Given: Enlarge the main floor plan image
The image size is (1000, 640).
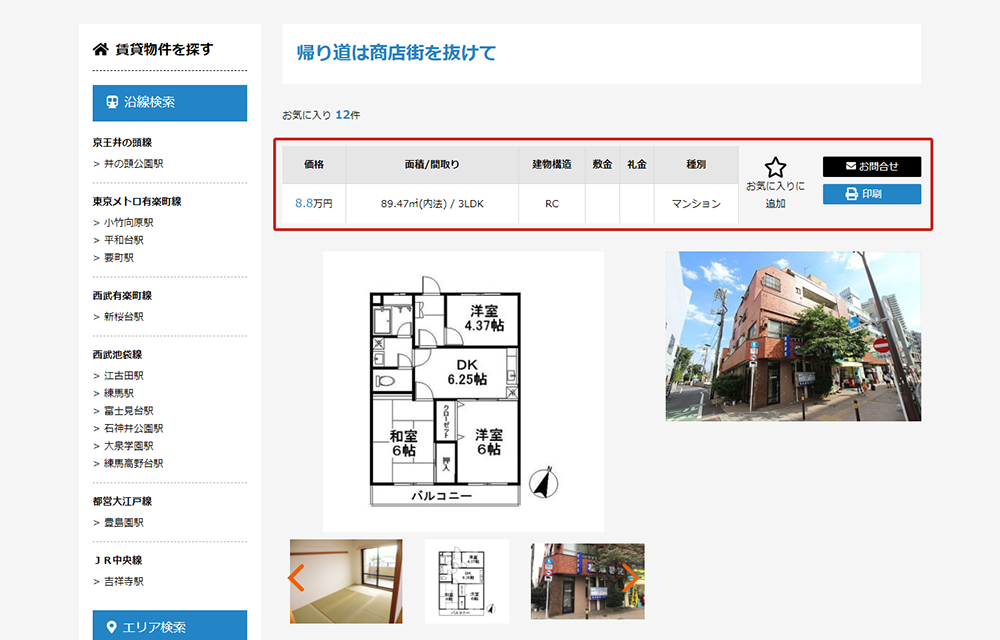Looking at the screenshot, I should point(463,391).
